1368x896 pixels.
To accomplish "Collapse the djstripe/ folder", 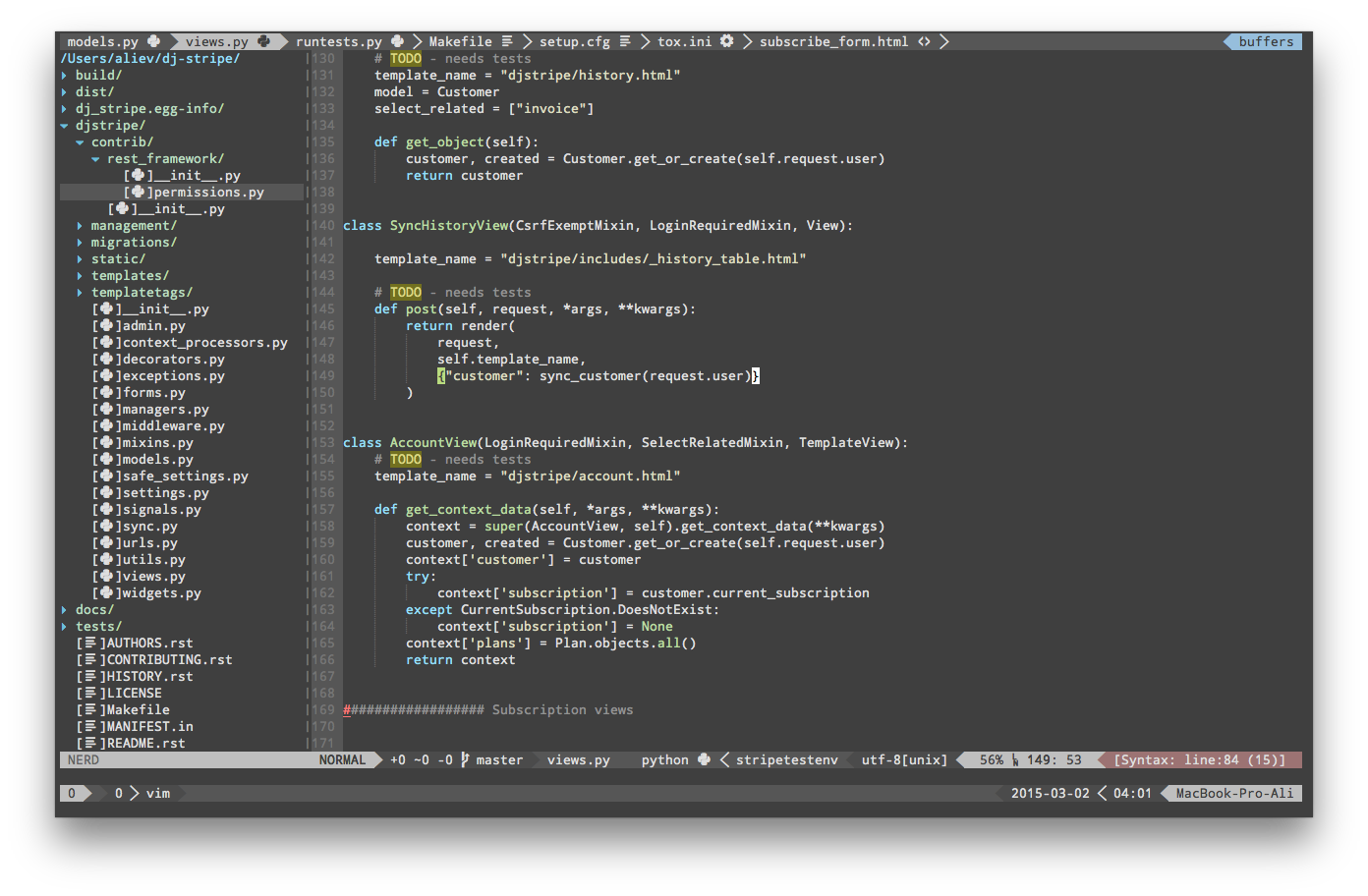I will point(65,125).
